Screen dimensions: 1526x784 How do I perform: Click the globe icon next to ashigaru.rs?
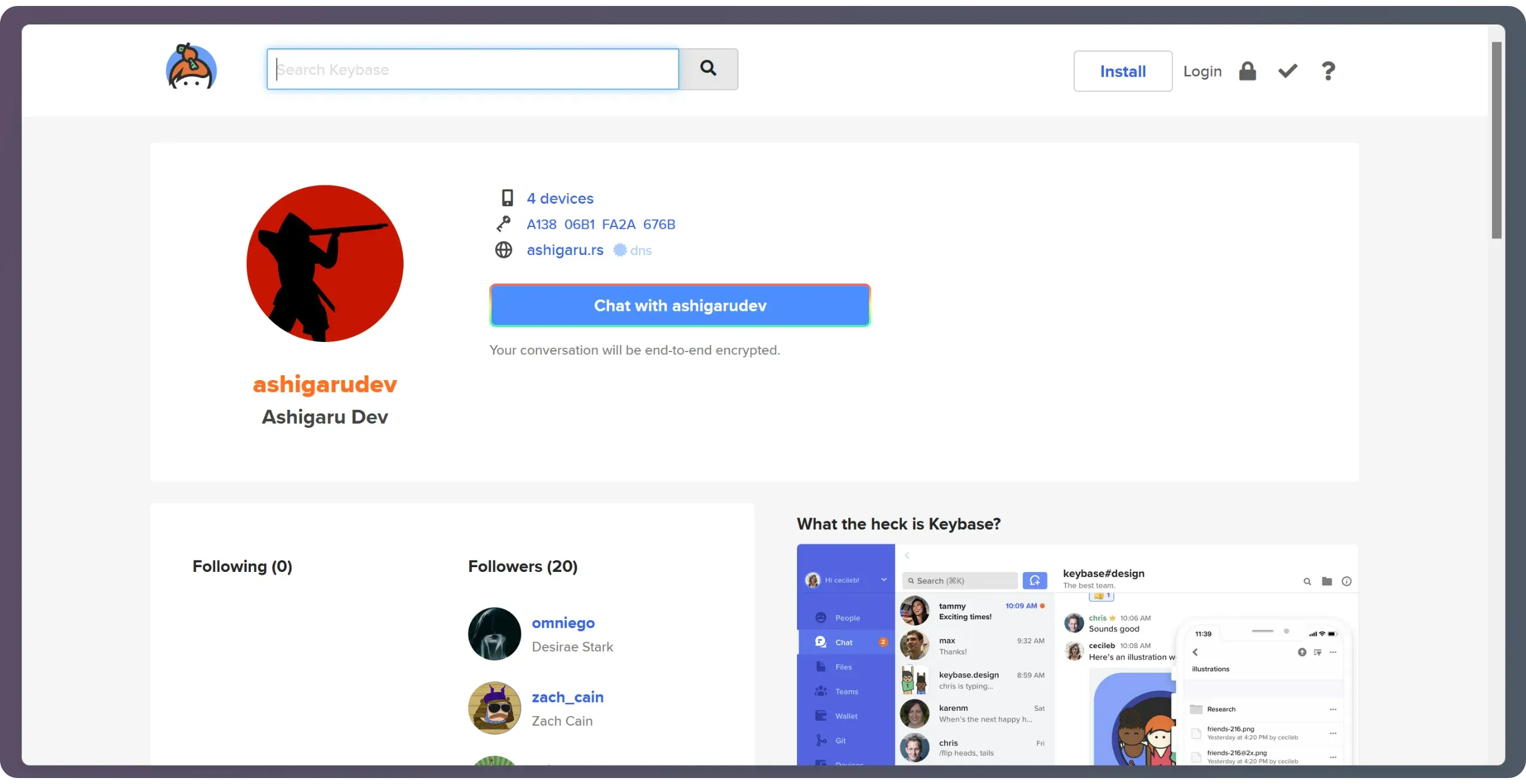point(504,250)
